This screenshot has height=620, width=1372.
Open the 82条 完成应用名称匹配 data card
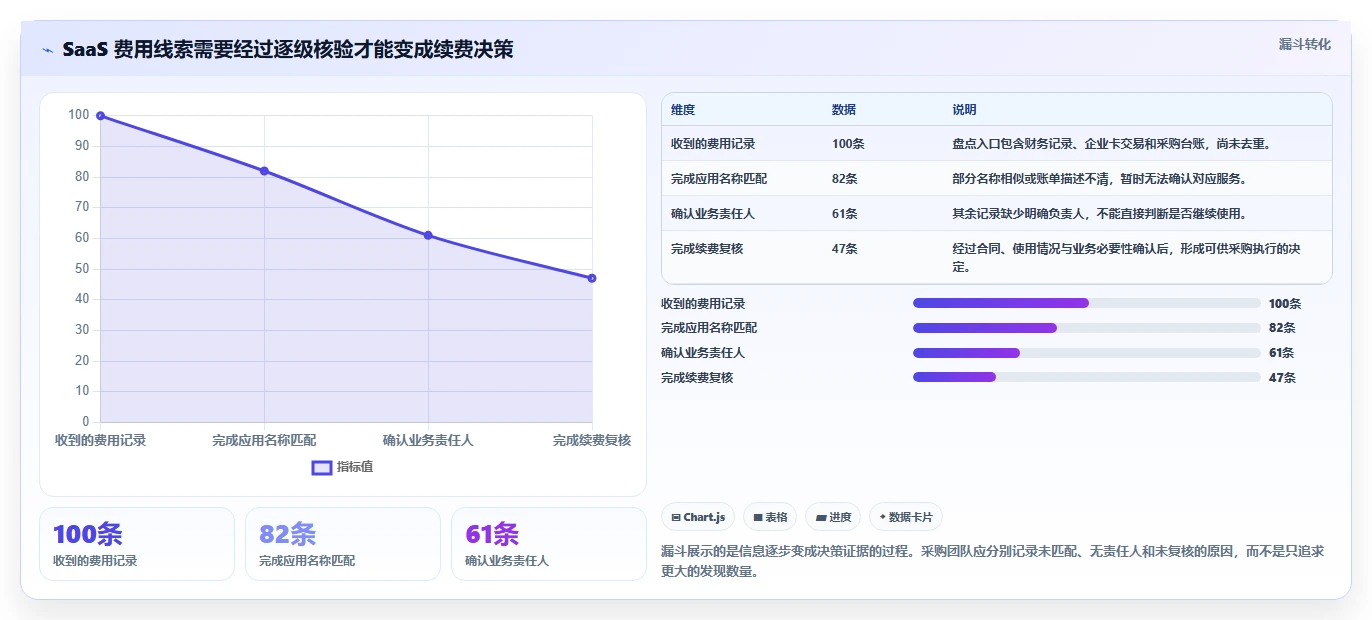[x=343, y=544]
